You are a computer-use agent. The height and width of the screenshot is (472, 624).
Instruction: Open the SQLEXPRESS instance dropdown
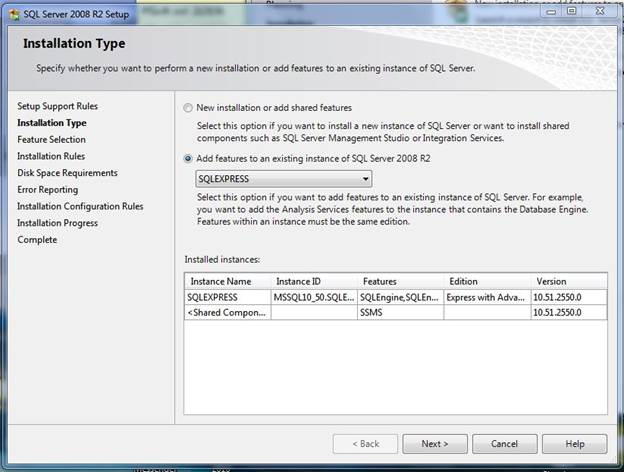(x=284, y=179)
